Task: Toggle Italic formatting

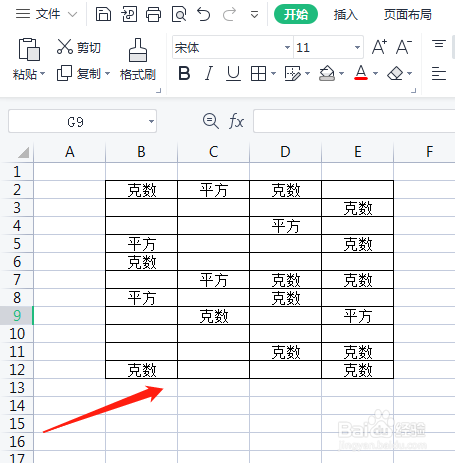Action: pyautogui.click(x=209, y=73)
